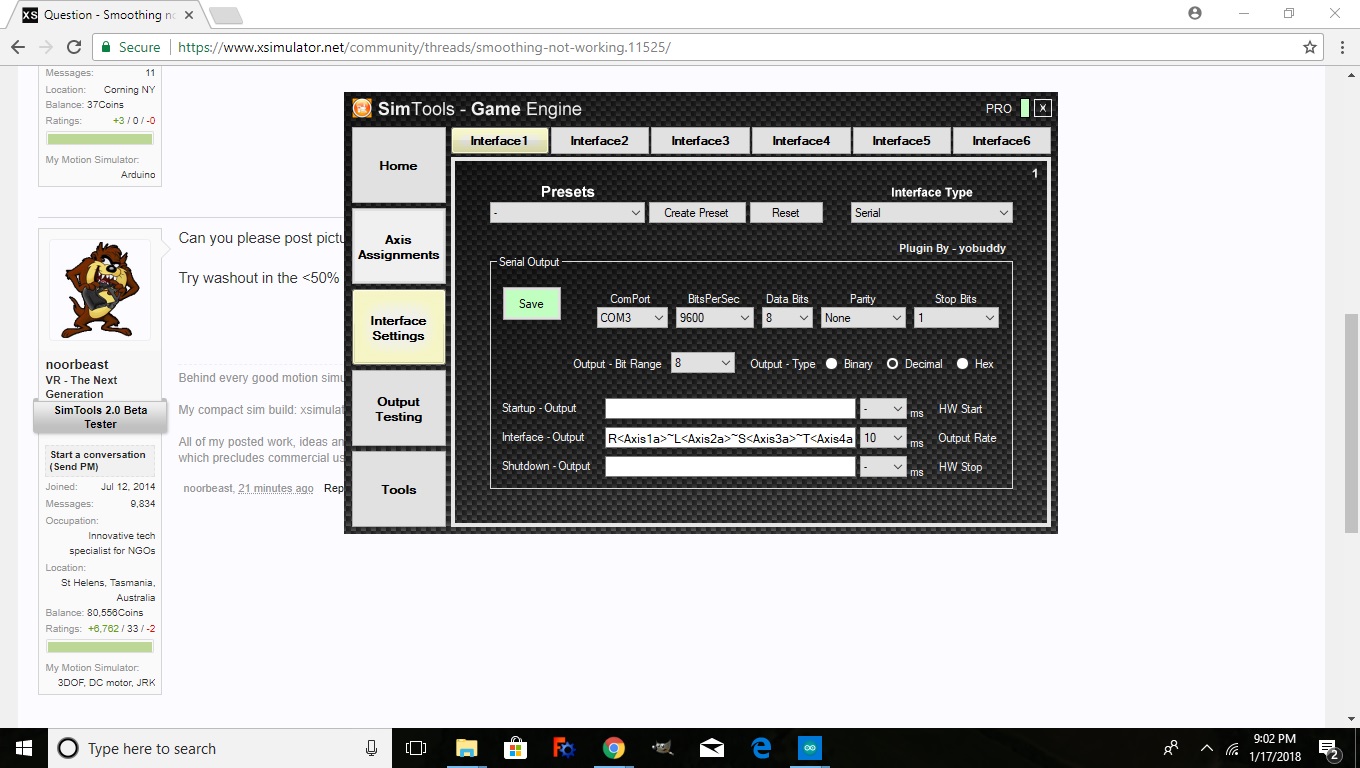Bookmark this page with star icon
Viewport: 1360px width, 768px height.
click(x=1310, y=47)
